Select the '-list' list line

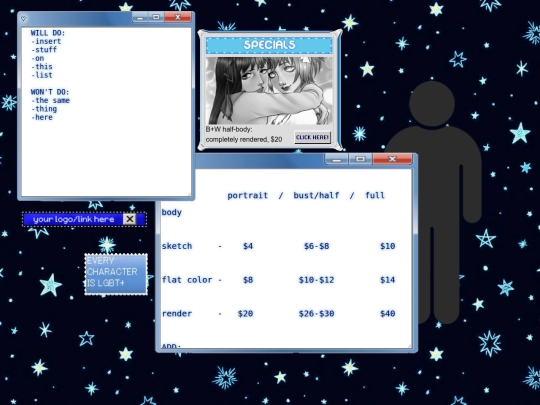42,75
